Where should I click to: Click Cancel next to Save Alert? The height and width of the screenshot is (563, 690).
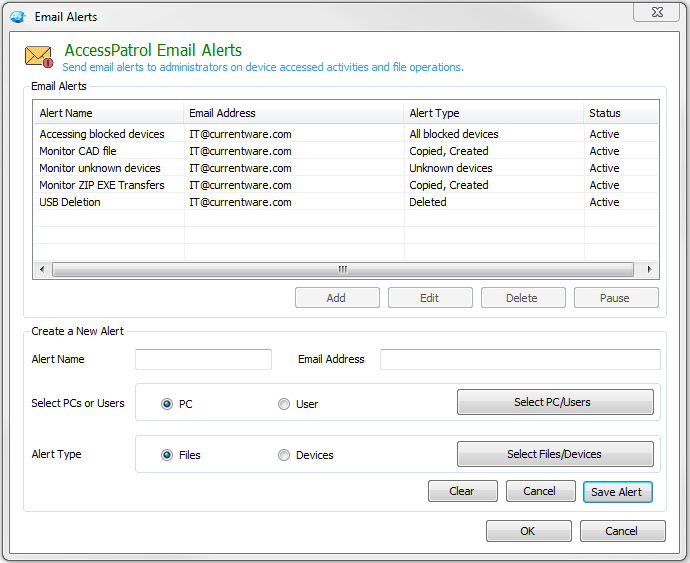540,491
